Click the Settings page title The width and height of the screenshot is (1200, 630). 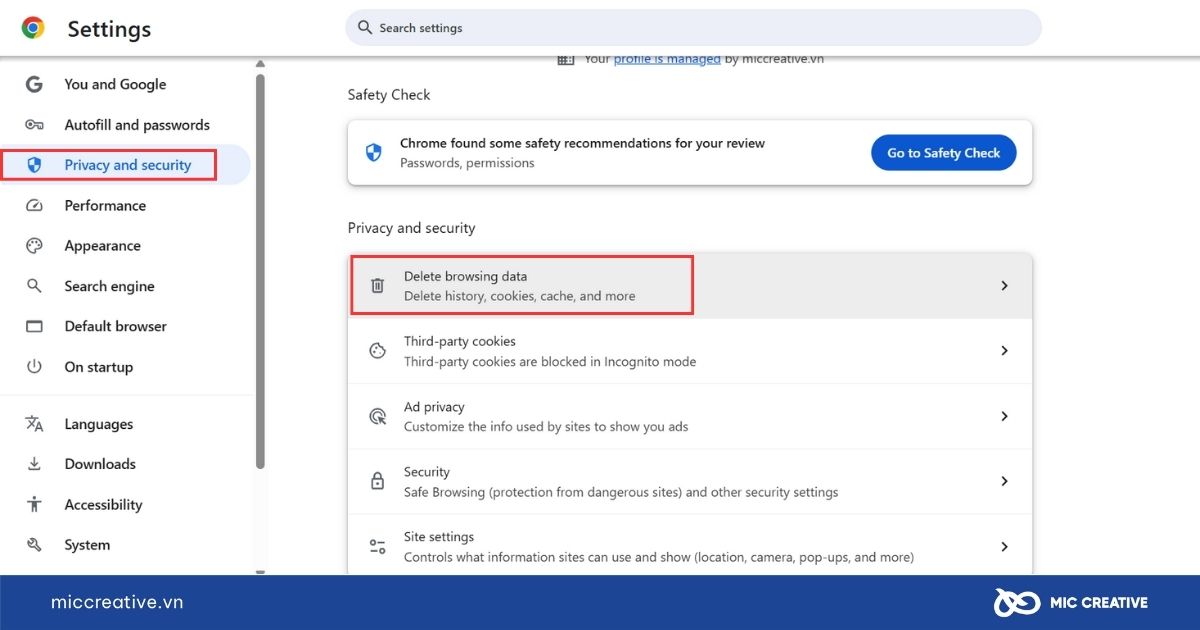click(109, 29)
